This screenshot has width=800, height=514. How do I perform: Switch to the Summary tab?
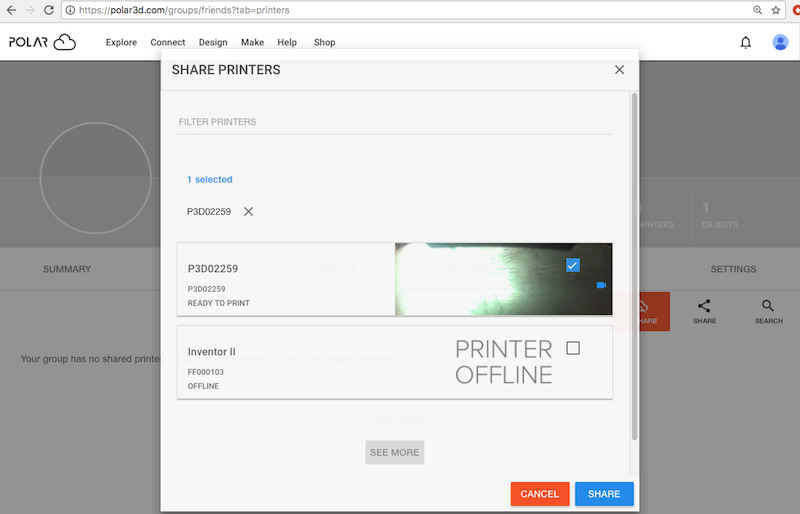pos(67,269)
